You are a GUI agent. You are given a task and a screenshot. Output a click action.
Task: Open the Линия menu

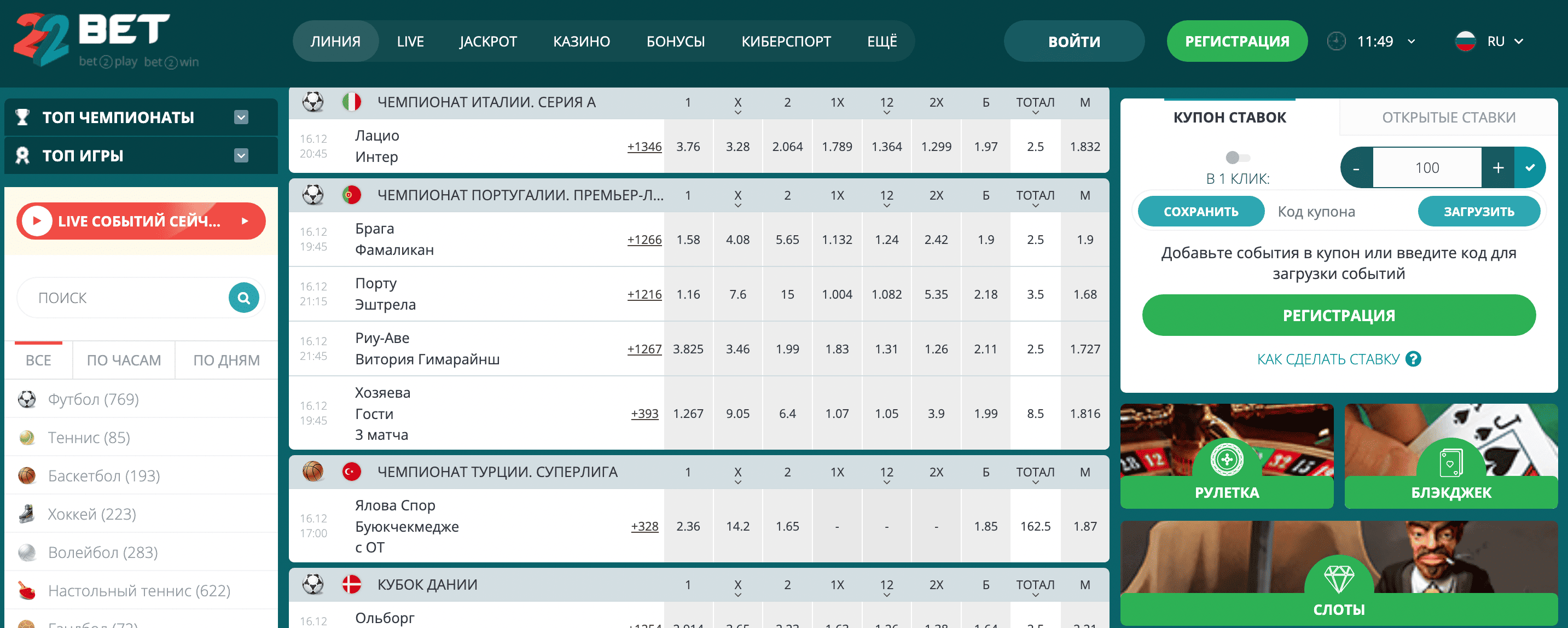coord(335,42)
